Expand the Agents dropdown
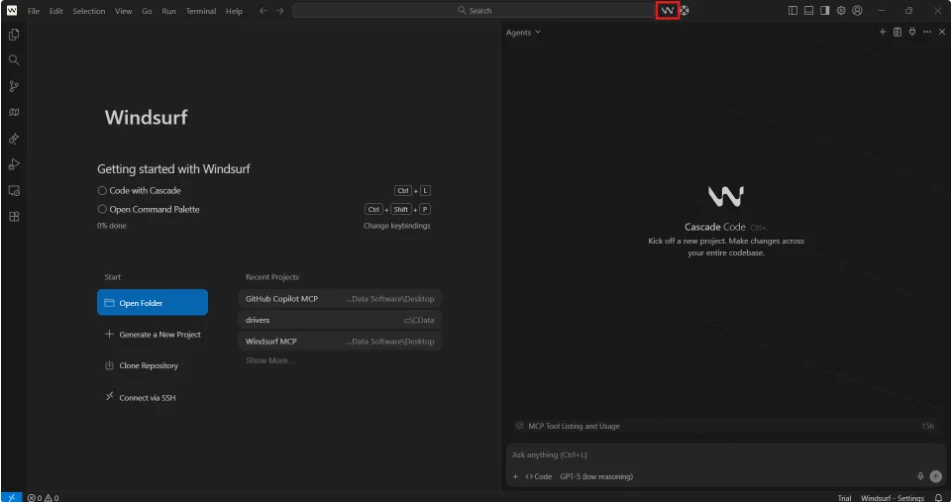The image size is (951, 502). pyautogui.click(x=523, y=32)
